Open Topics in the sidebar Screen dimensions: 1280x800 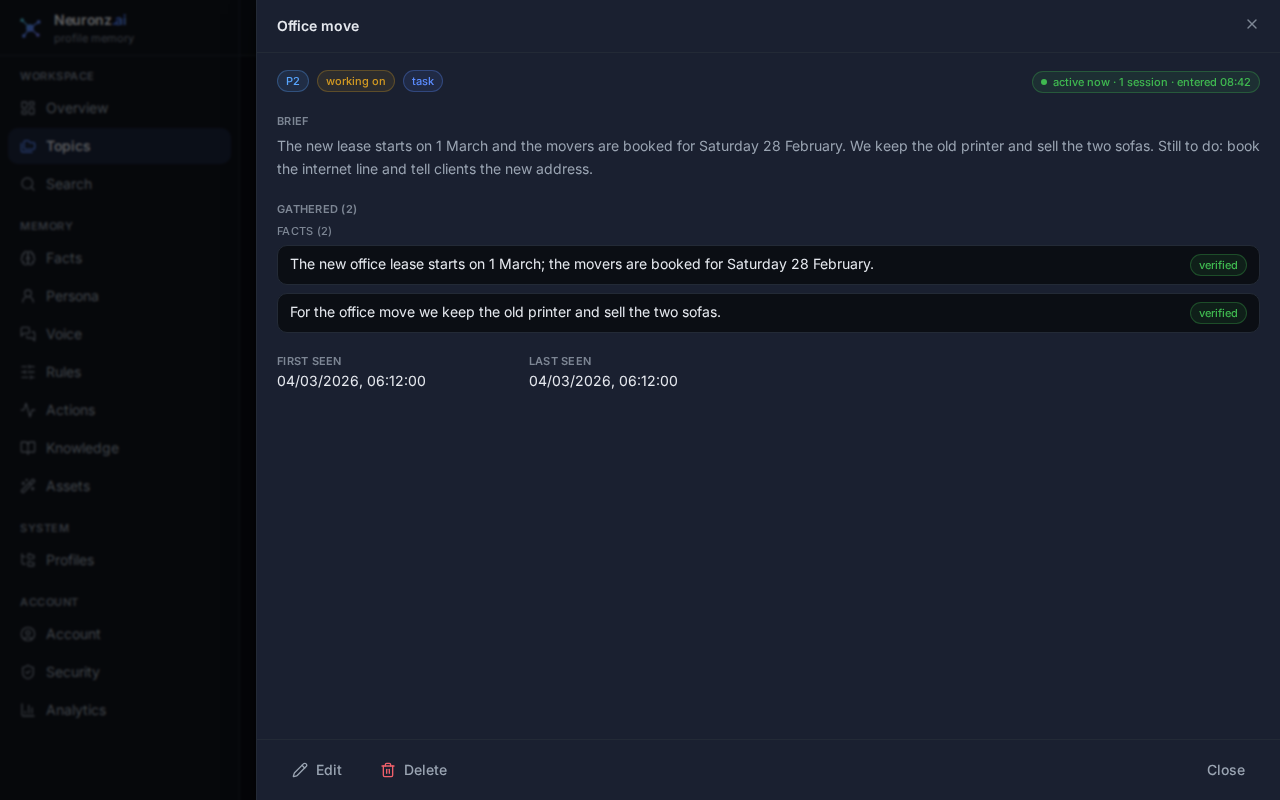pos(120,146)
